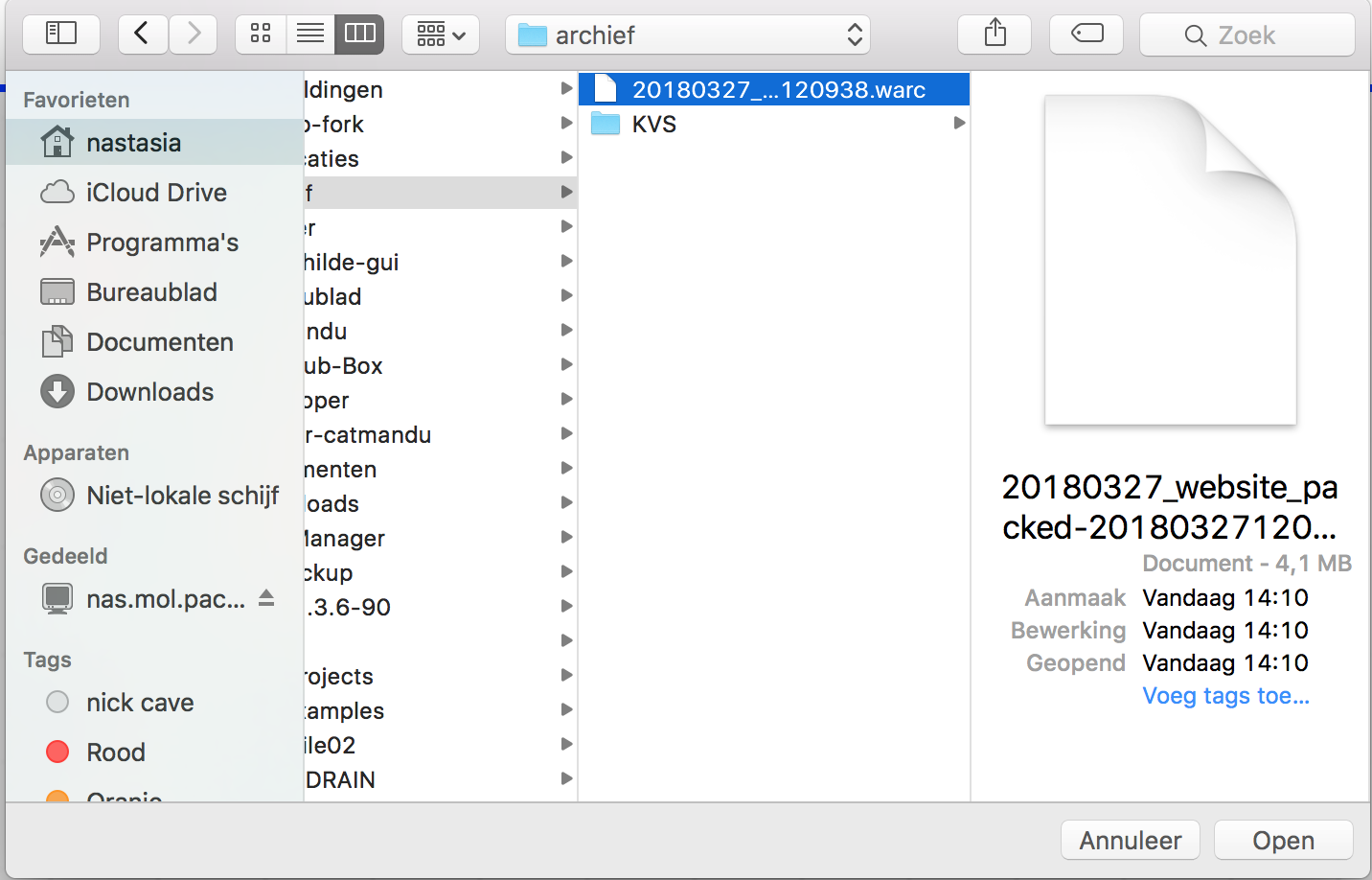Open the archief folder path popup
Screen dimensions: 1372x880
pos(687,35)
